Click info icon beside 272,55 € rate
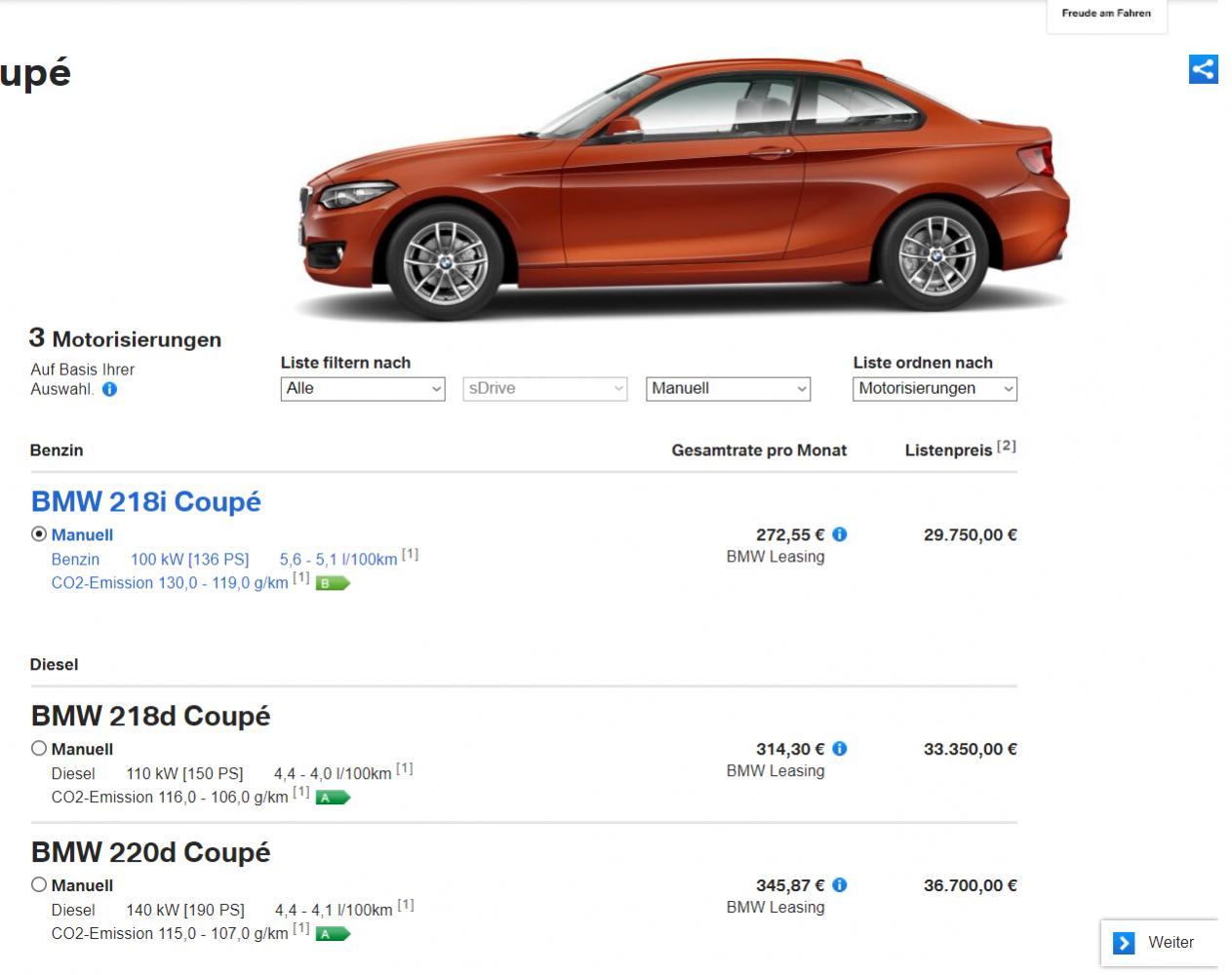Viewport: 1232px width, 975px height. pyautogui.click(x=840, y=534)
